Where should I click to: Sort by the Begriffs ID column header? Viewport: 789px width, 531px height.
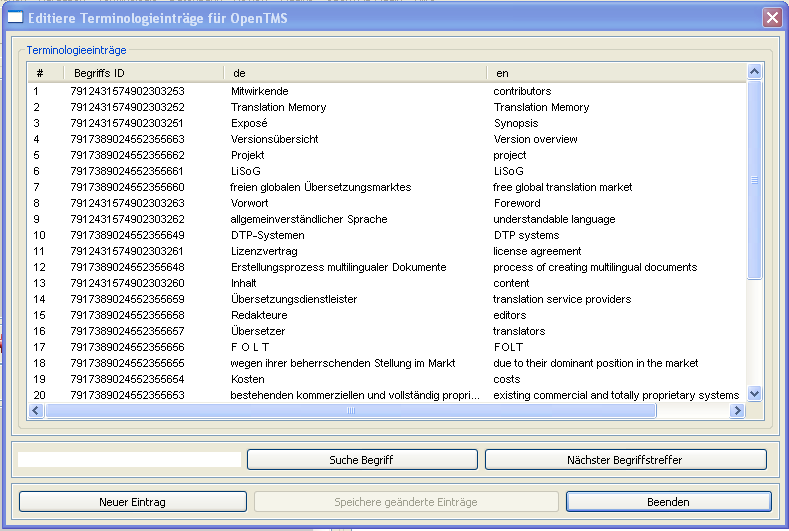coord(143,73)
